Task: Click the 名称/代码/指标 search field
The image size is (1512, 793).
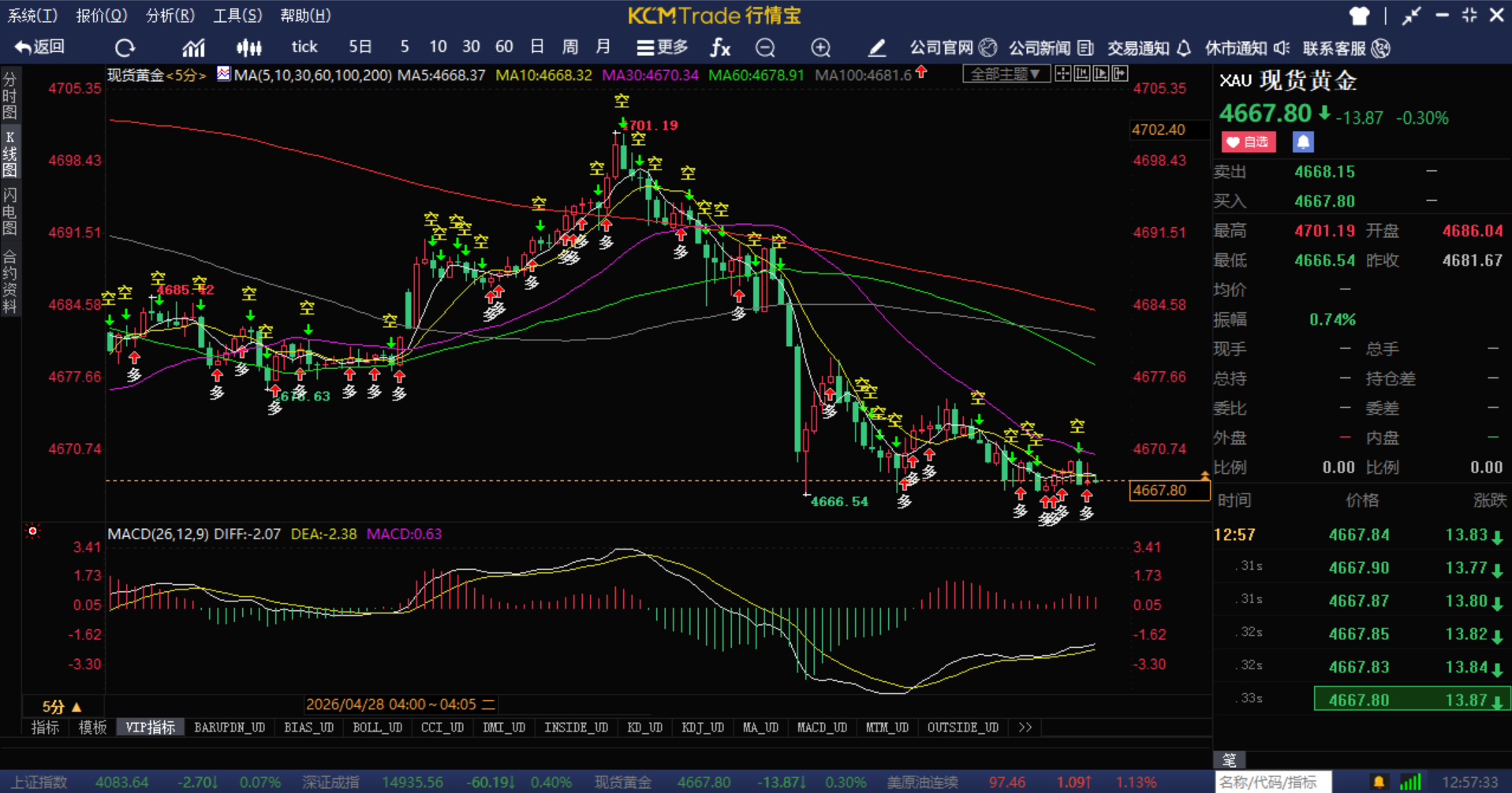Action: tap(1271, 782)
